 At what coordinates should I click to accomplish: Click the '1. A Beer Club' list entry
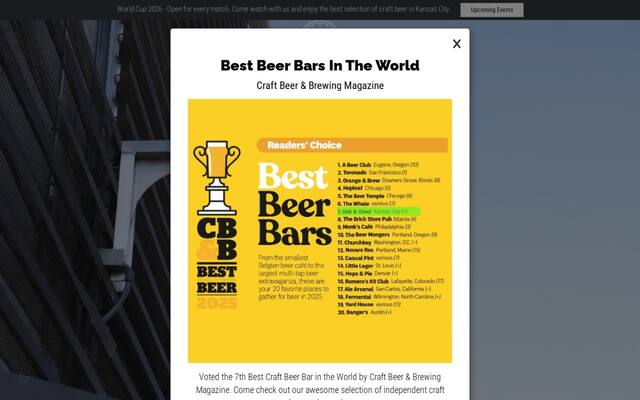pyautogui.click(x=378, y=165)
